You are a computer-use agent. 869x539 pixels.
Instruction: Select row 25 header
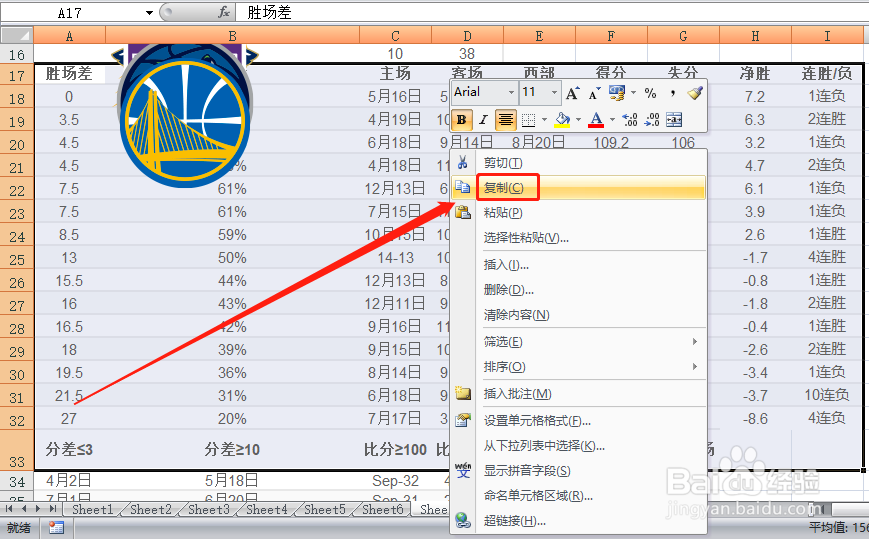(x=17, y=259)
